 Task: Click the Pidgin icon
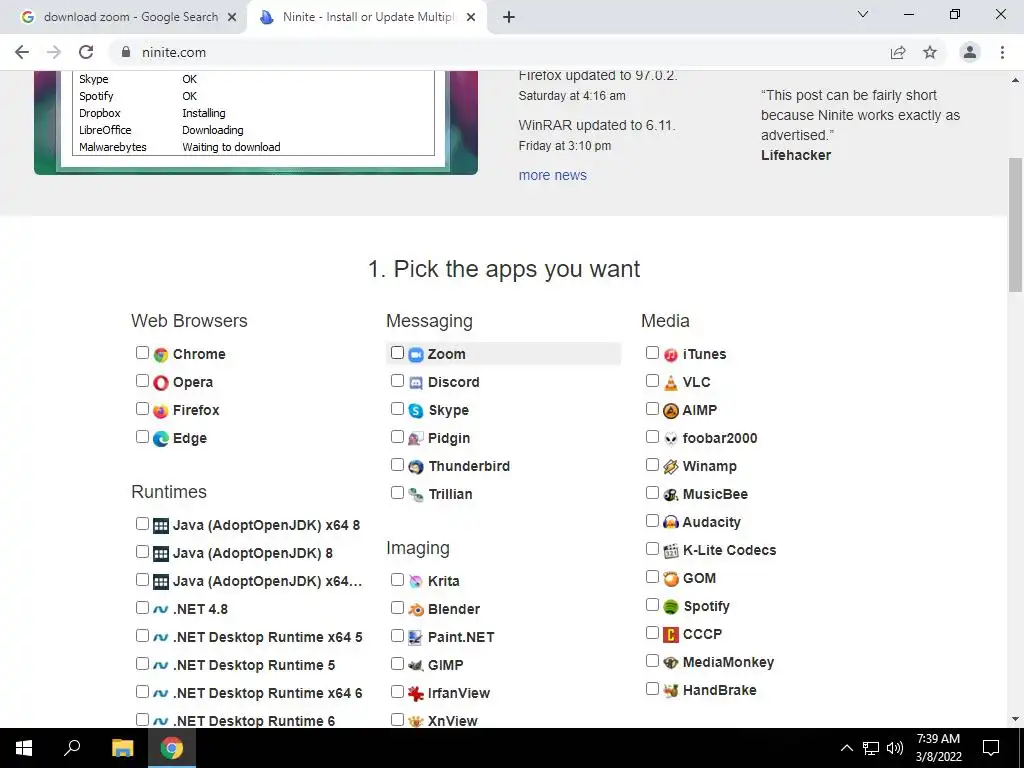[x=416, y=439]
